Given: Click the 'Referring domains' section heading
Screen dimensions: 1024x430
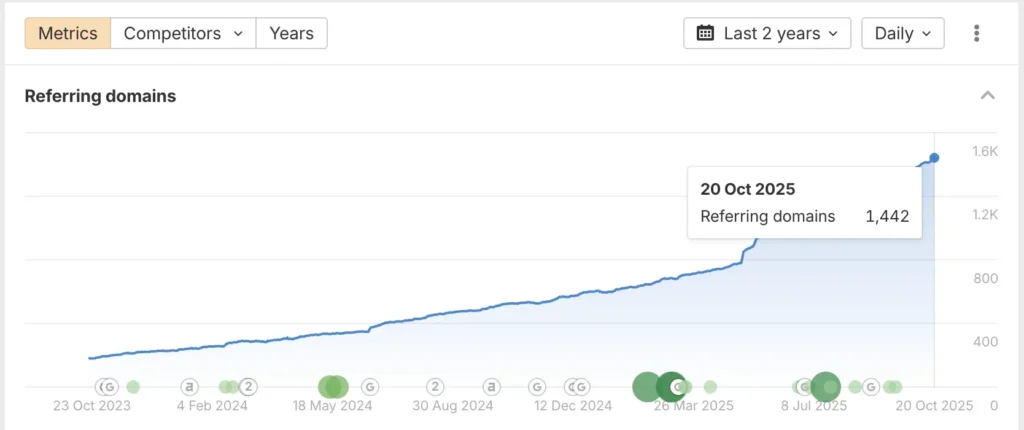Looking at the screenshot, I should click(100, 96).
